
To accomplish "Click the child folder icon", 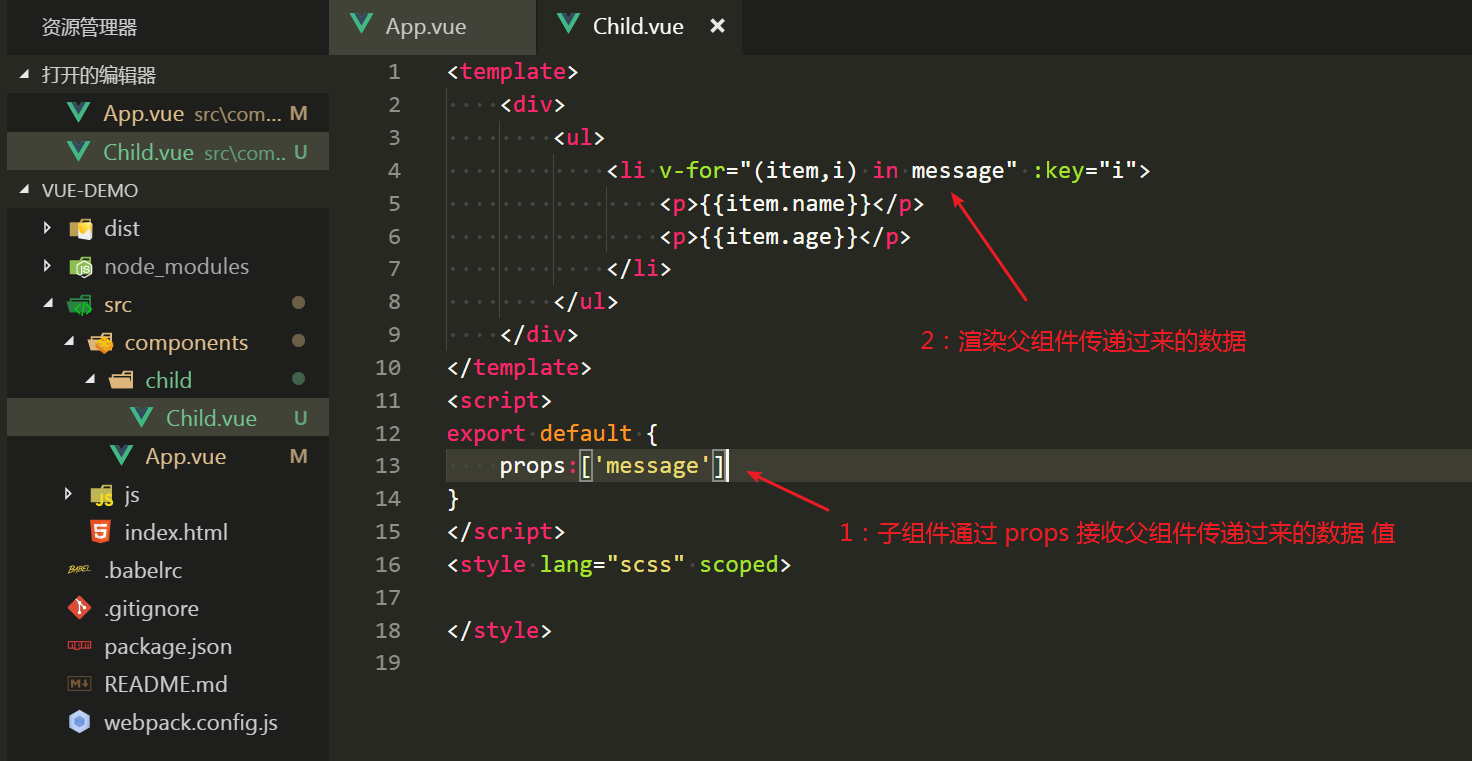I will pyautogui.click(x=121, y=380).
